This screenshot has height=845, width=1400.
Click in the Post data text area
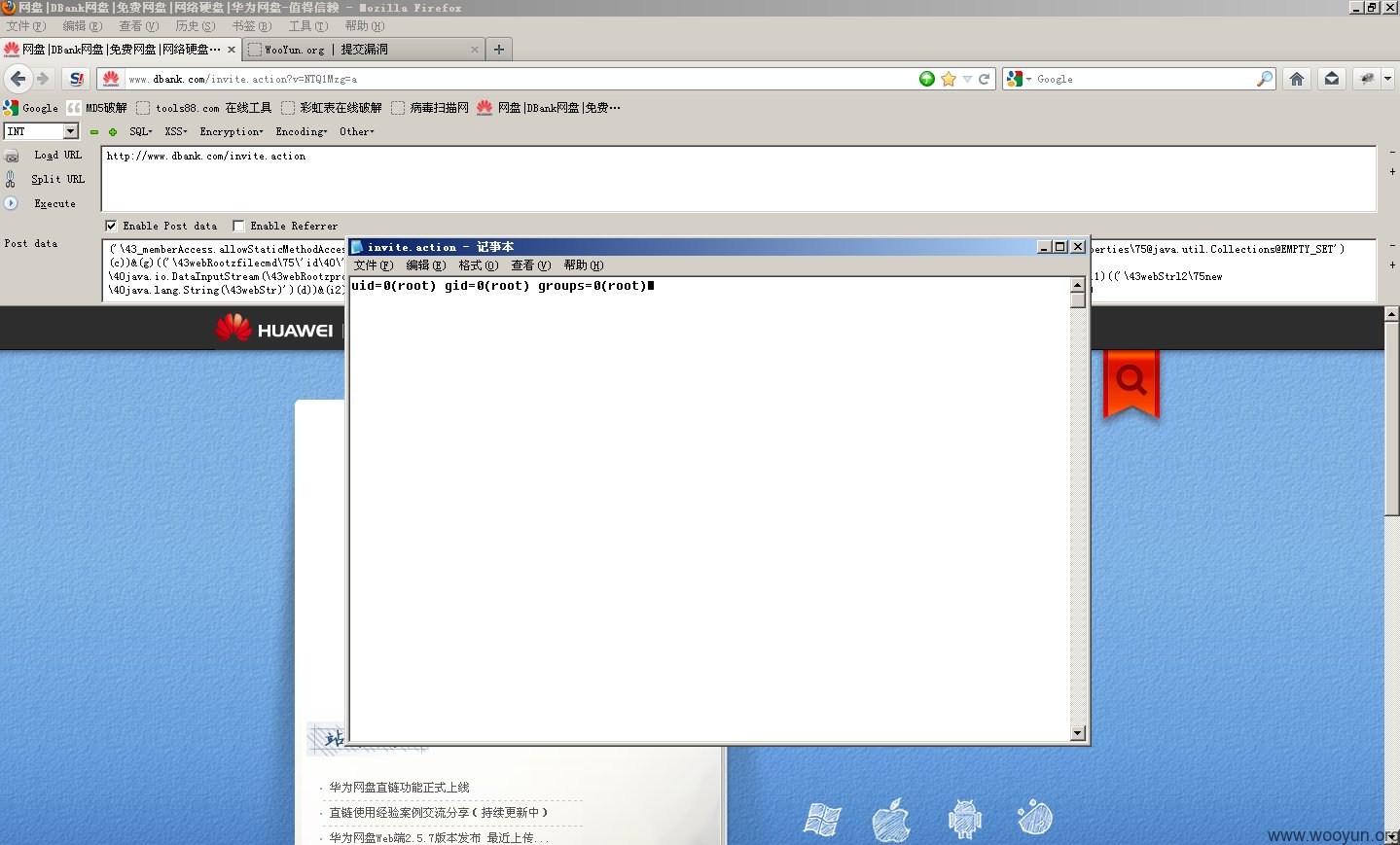[738, 270]
